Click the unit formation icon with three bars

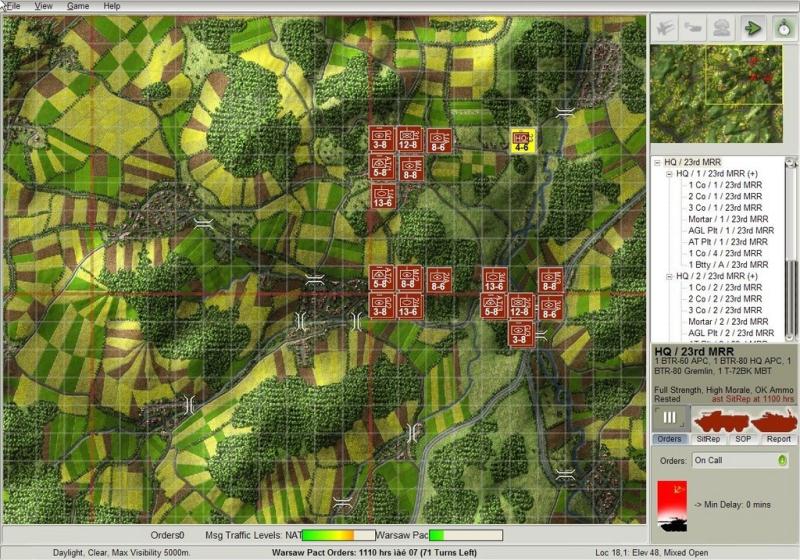(x=671, y=418)
